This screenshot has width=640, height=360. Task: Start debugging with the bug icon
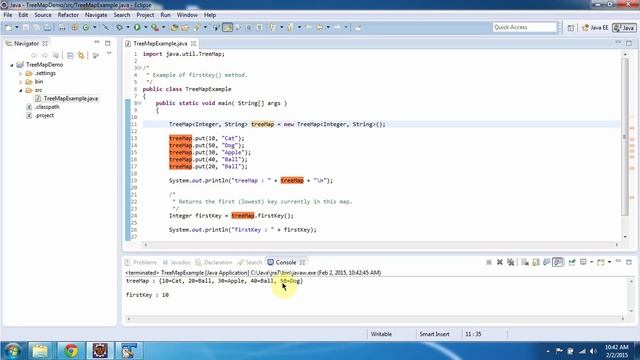(x=119, y=27)
